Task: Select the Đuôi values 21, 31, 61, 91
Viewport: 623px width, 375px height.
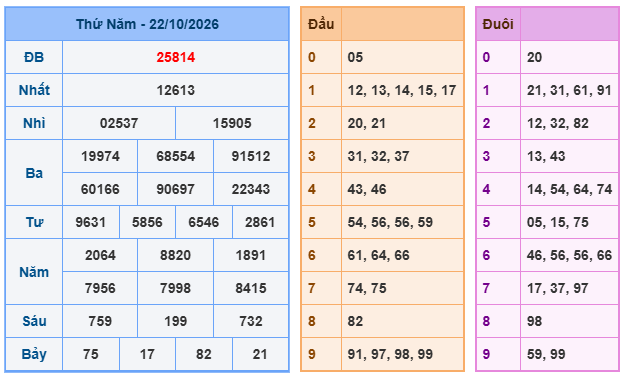Action: click(x=569, y=90)
